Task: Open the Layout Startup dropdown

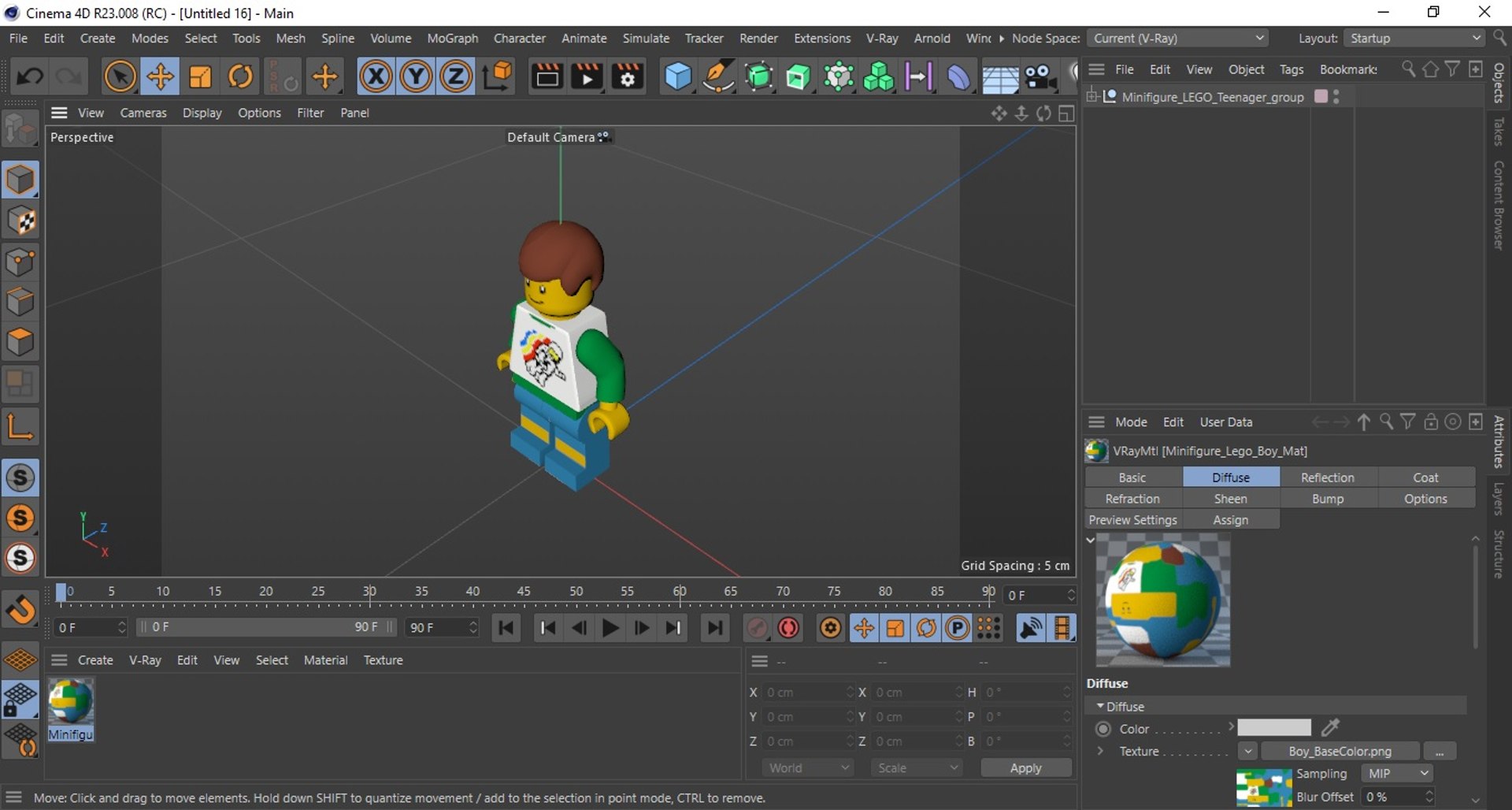Action: tap(1414, 38)
